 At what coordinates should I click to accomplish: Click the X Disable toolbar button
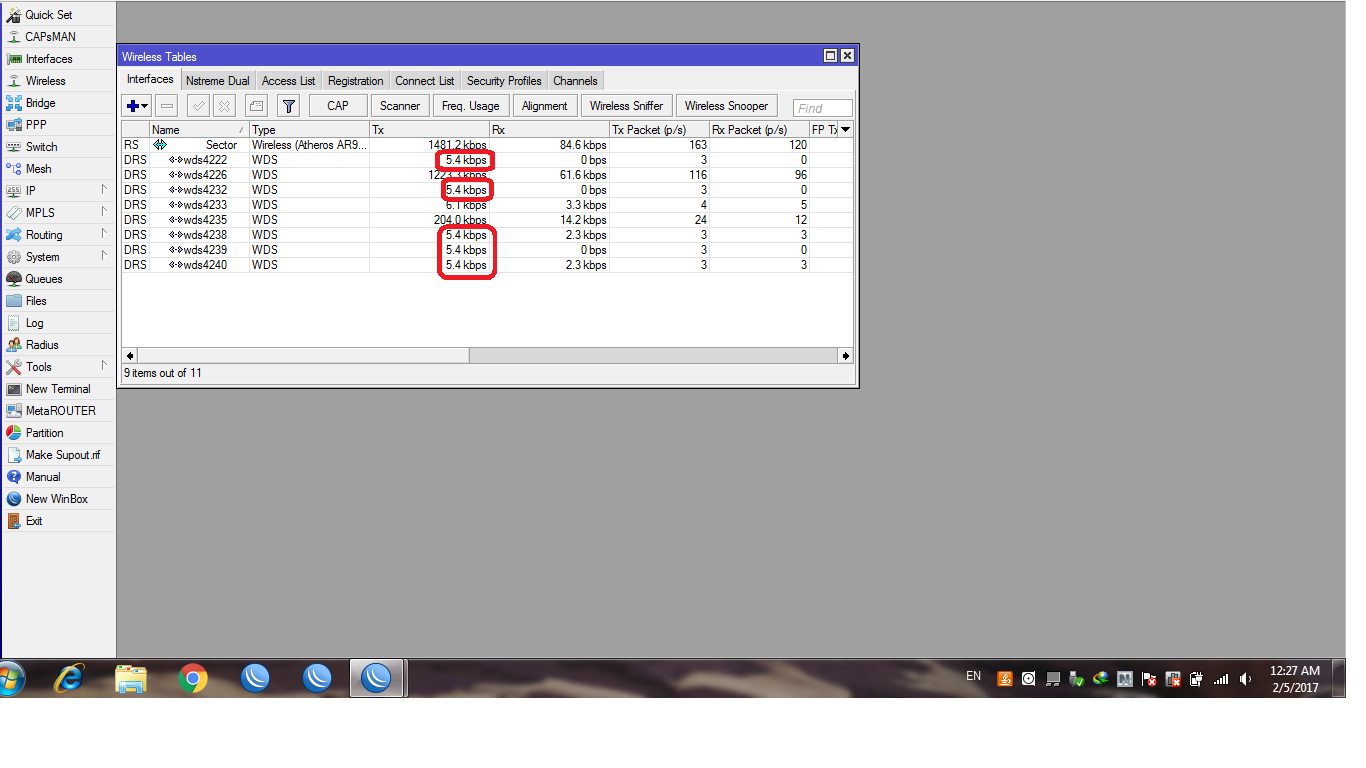pyautogui.click(x=225, y=106)
